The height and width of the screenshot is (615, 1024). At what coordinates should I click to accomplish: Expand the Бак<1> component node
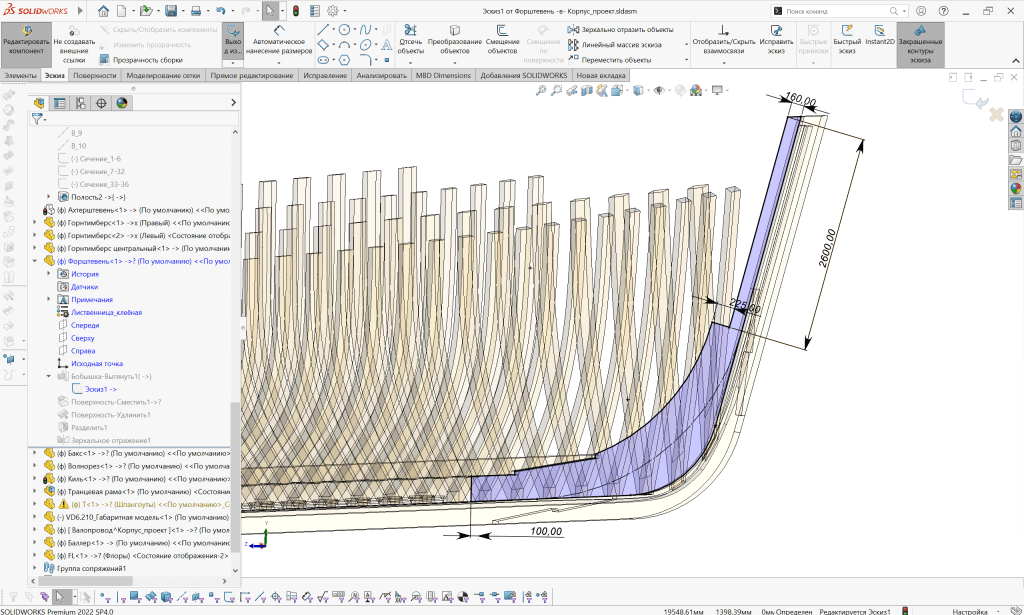coord(35,453)
